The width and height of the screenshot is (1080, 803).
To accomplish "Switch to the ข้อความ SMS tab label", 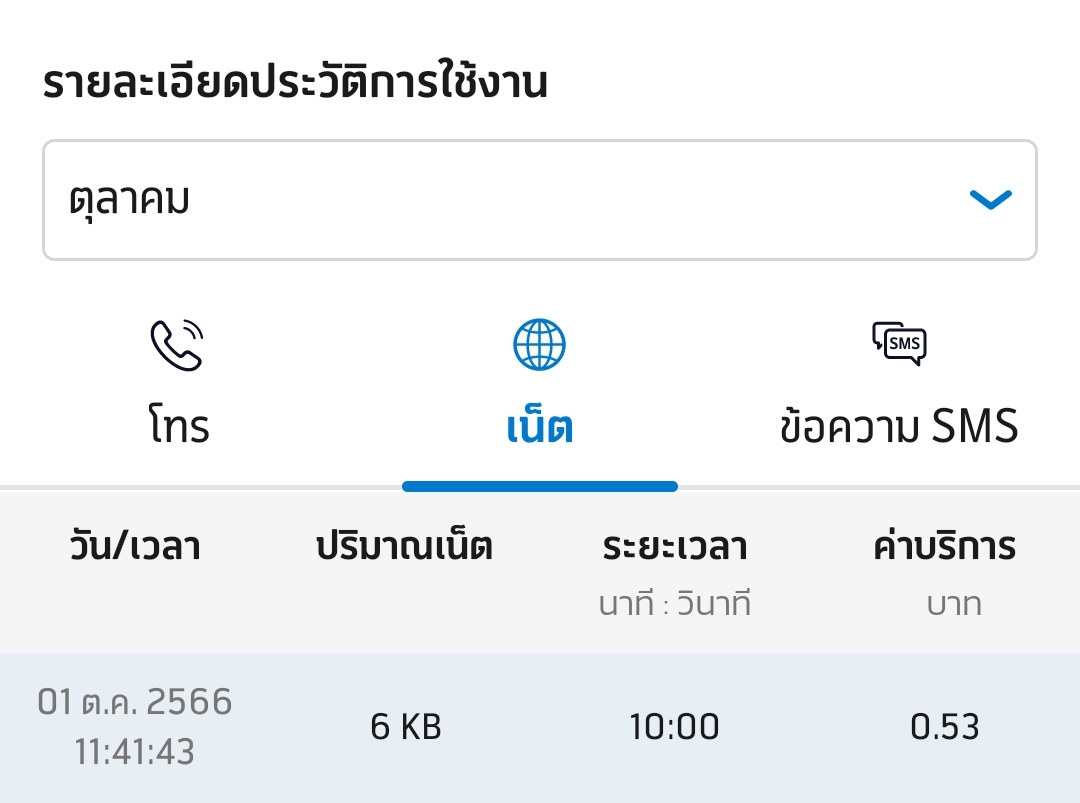I will [x=899, y=426].
